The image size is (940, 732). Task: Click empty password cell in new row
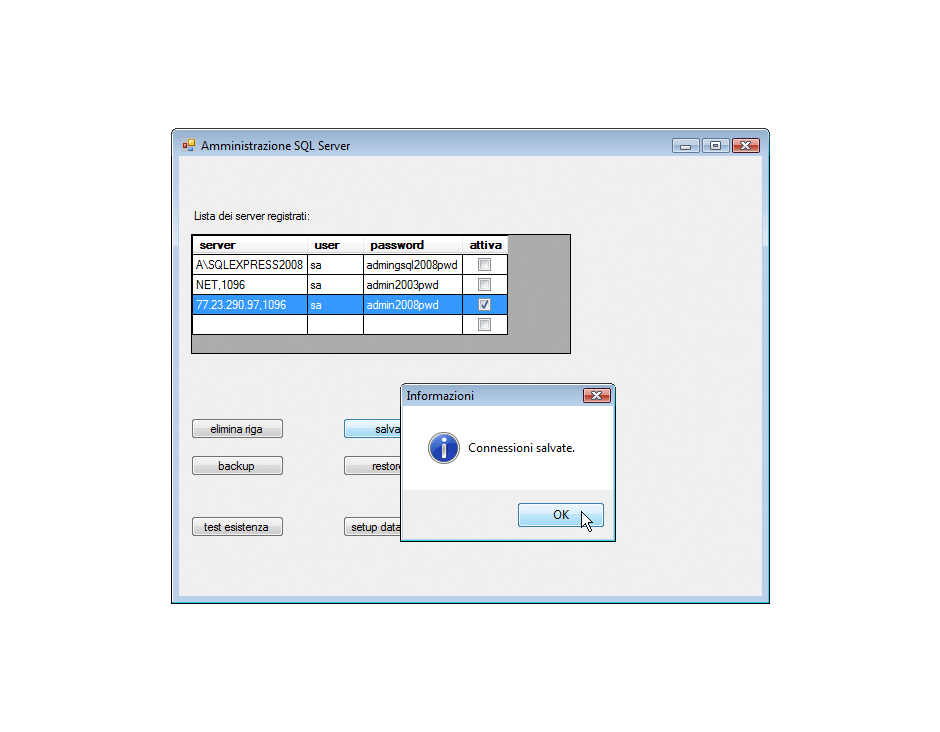point(412,324)
